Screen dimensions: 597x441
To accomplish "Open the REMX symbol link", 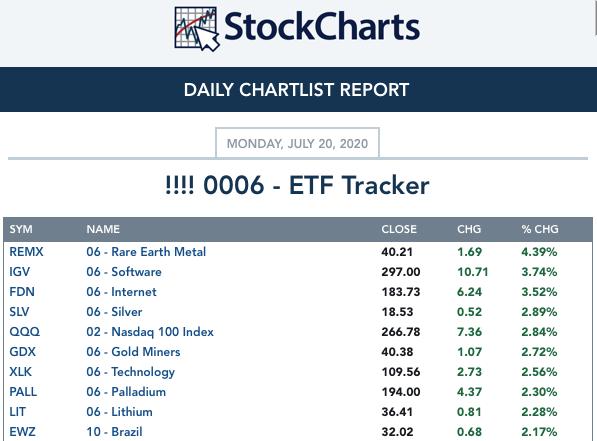I will [26, 252].
